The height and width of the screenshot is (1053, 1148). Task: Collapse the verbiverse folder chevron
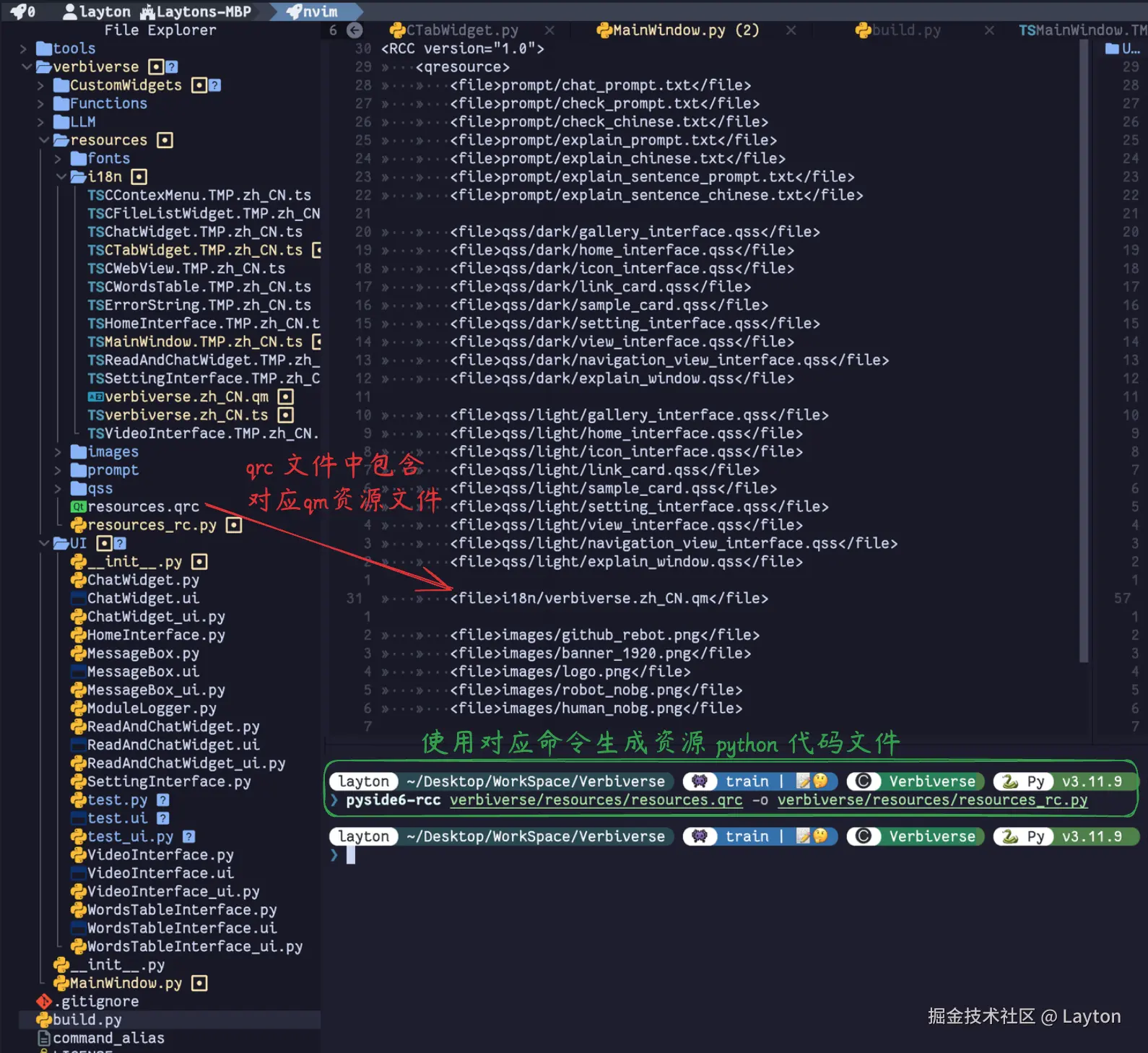tap(27, 66)
